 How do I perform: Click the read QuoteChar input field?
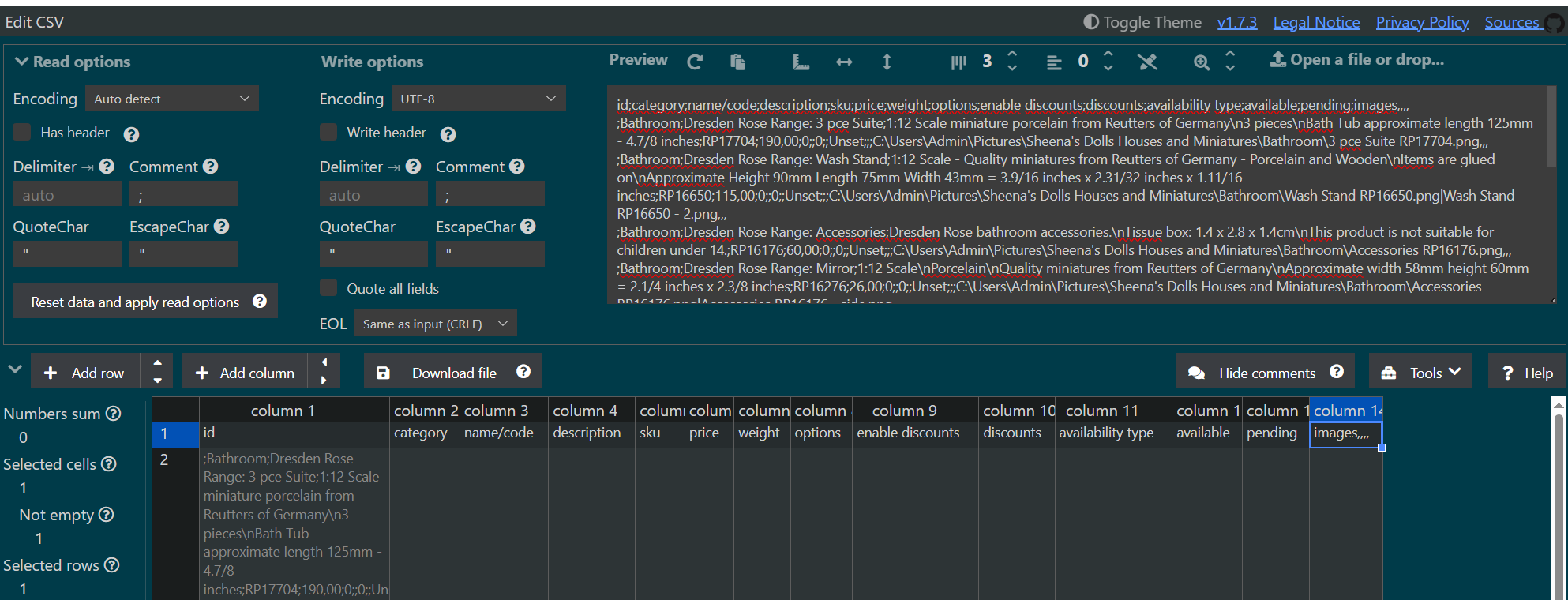tap(67, 253)
